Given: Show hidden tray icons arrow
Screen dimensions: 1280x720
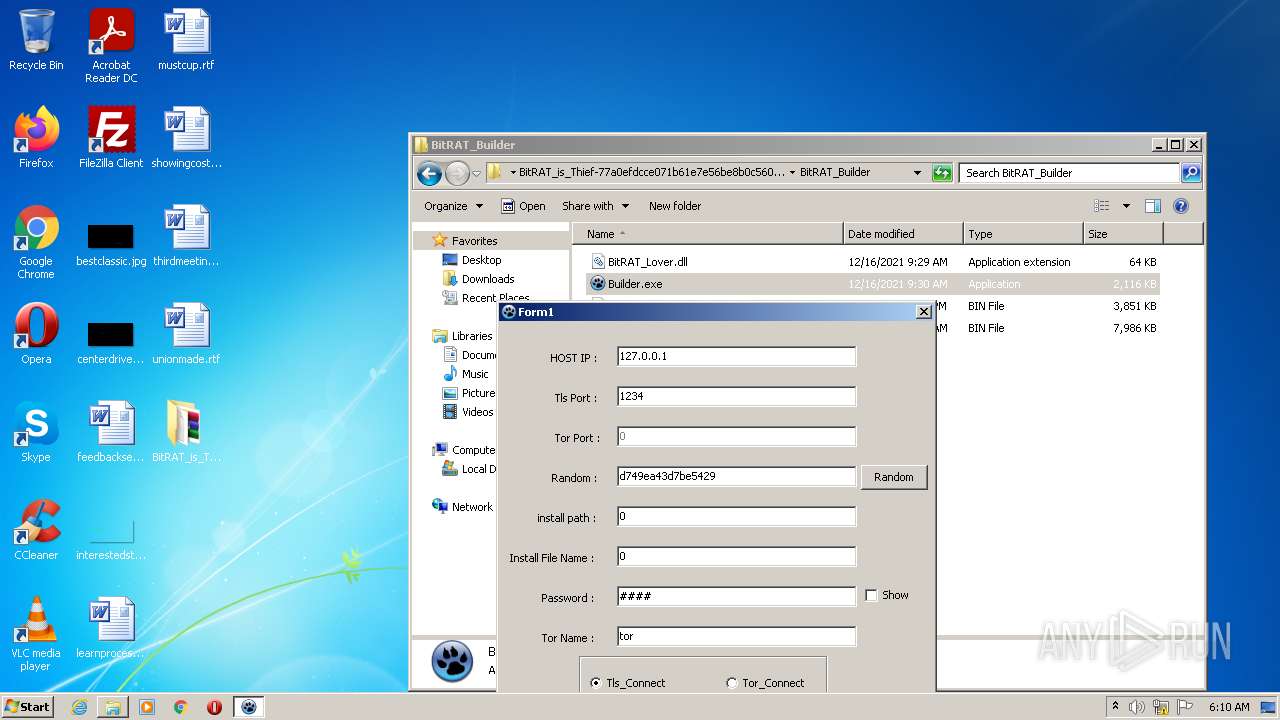Looking at the screenshot, I should (1115, 707).
